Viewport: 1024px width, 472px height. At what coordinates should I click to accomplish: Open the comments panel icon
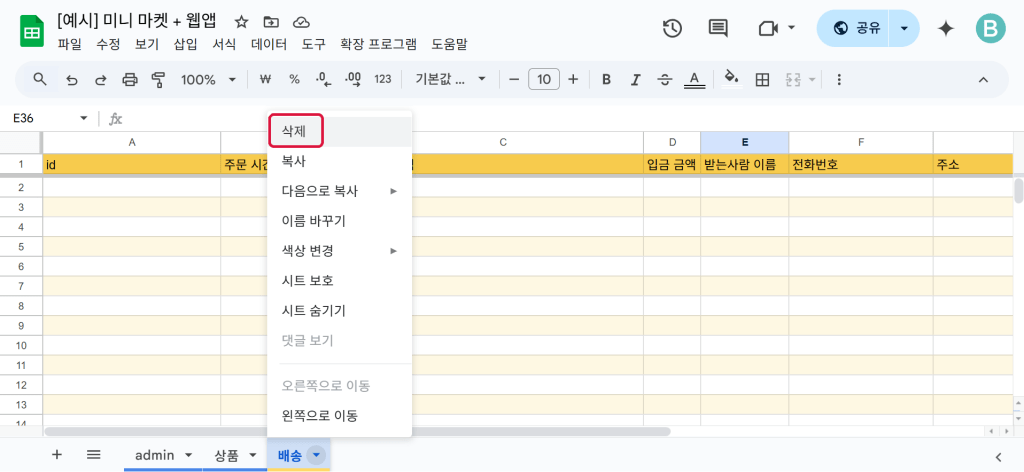(718, 28)
